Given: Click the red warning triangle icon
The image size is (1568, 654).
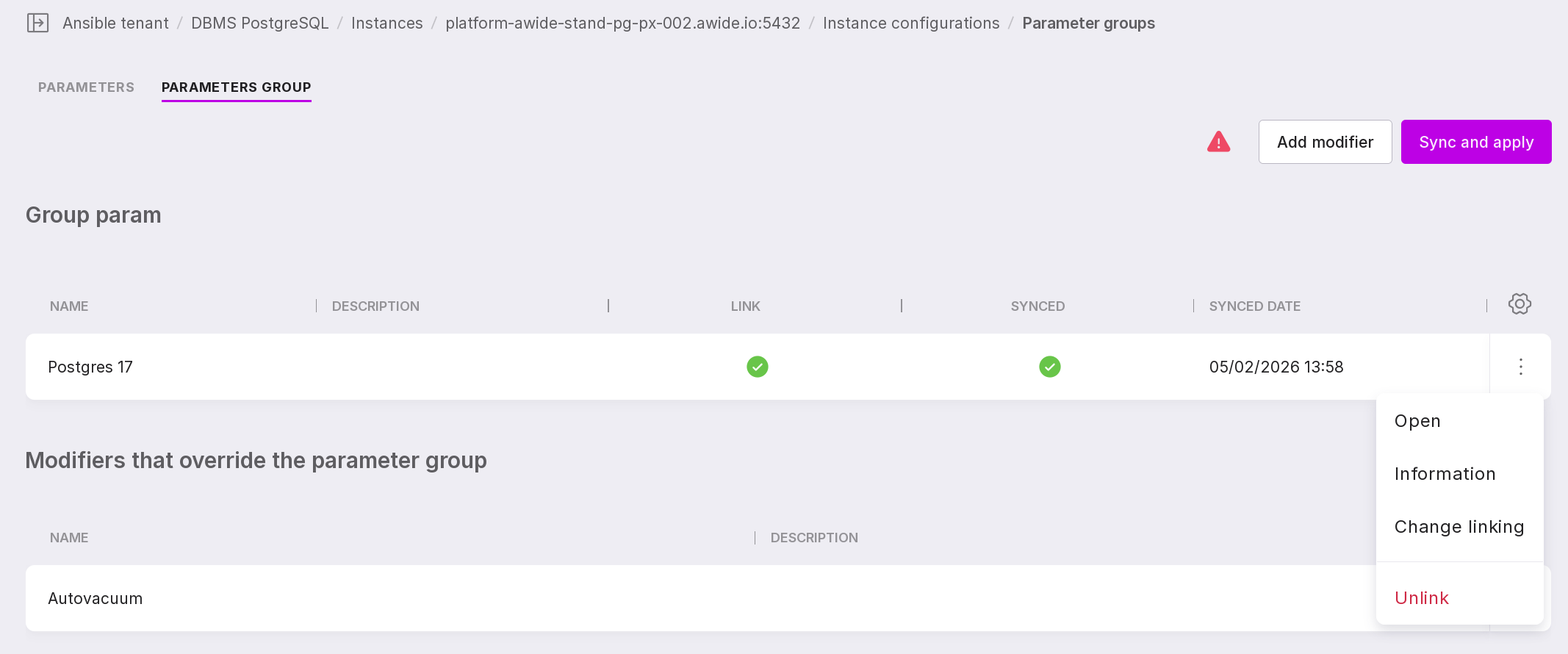Looking at the screenshot, I should pyautogui.click(x=1218, y=142).
